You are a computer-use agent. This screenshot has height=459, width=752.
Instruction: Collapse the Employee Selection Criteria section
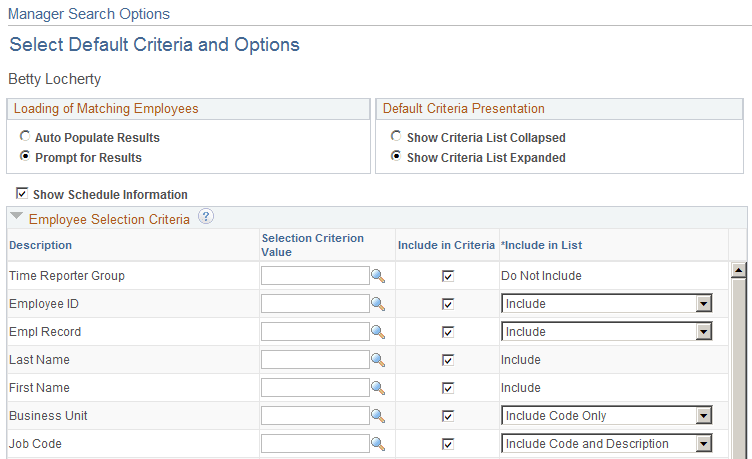point(17,218)
